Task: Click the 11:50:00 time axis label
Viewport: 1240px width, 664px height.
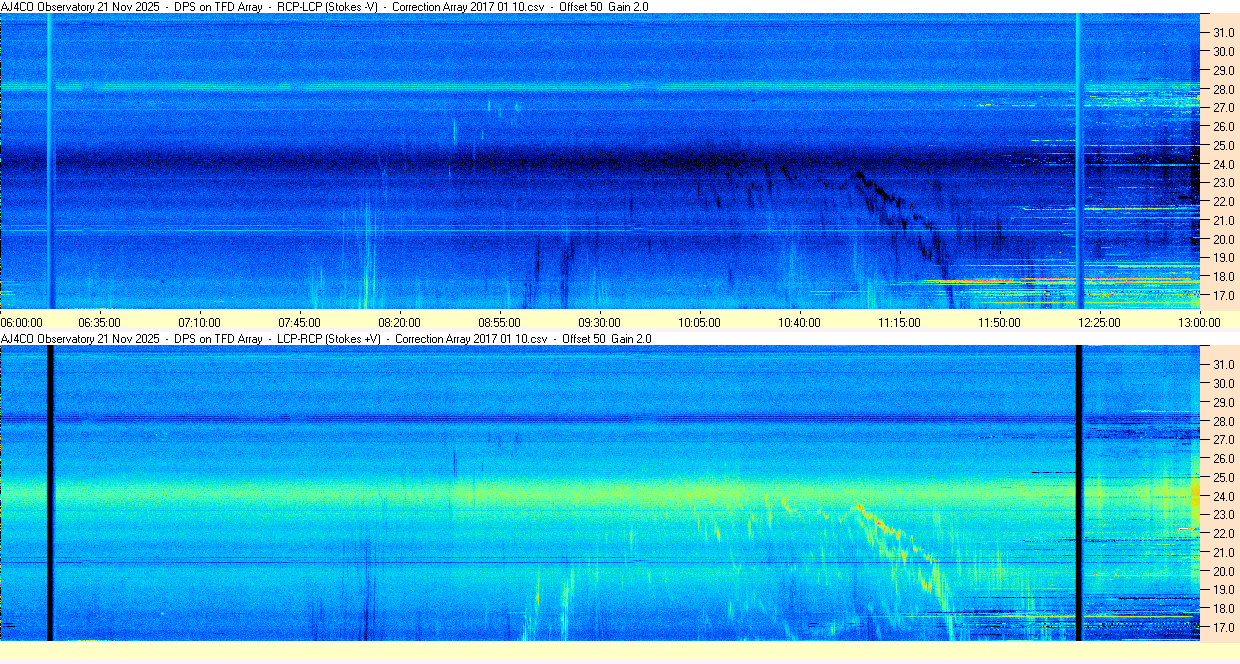Action: click(999, 323)
